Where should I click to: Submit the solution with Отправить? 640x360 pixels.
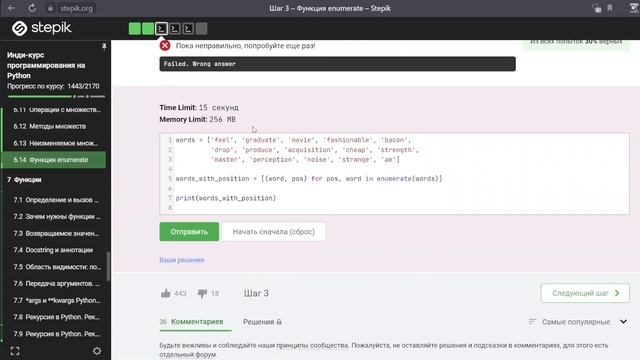click(x=189, y=231)
